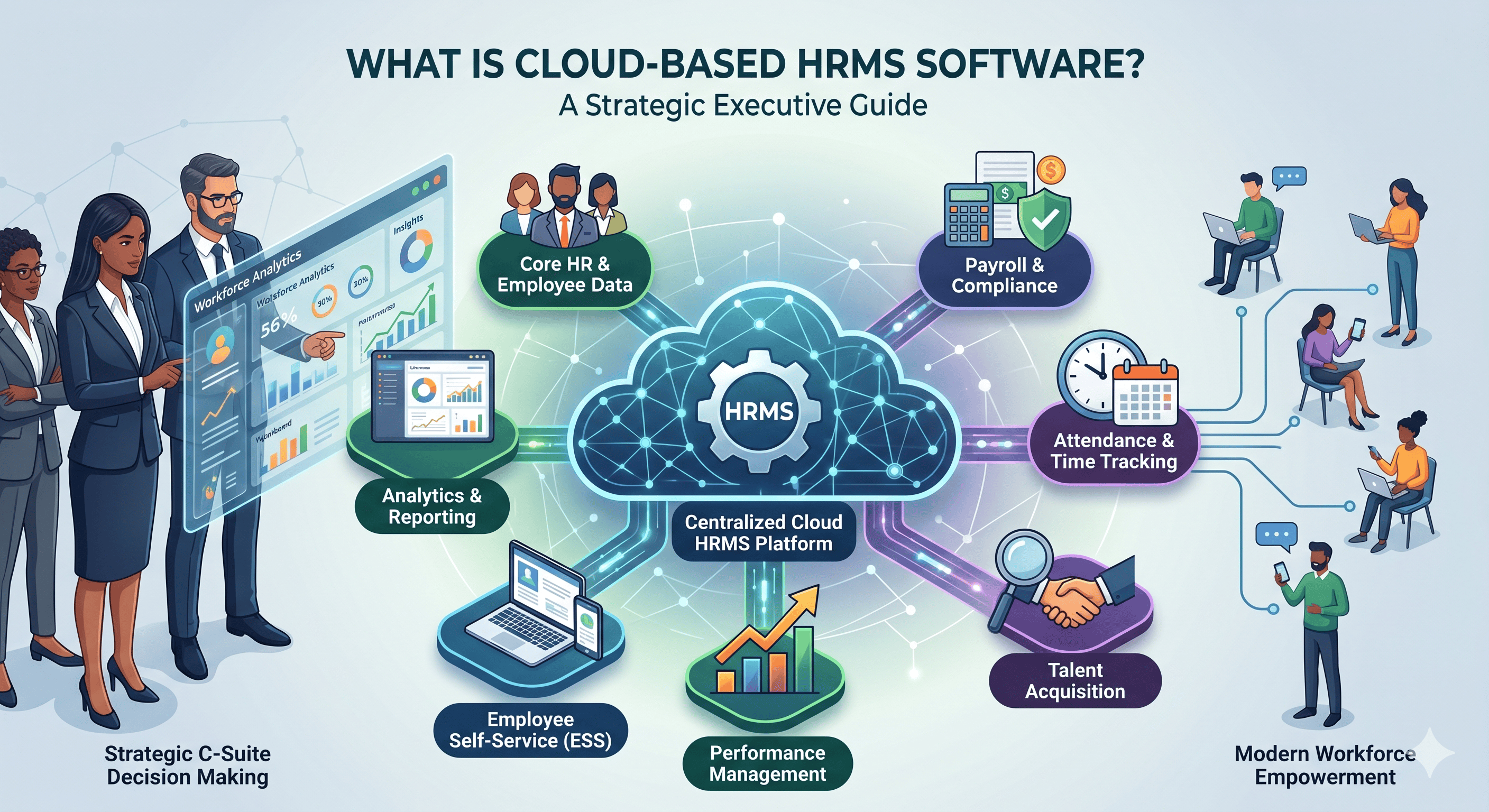Click the Talent Acquisition label

pos(1075,681)
